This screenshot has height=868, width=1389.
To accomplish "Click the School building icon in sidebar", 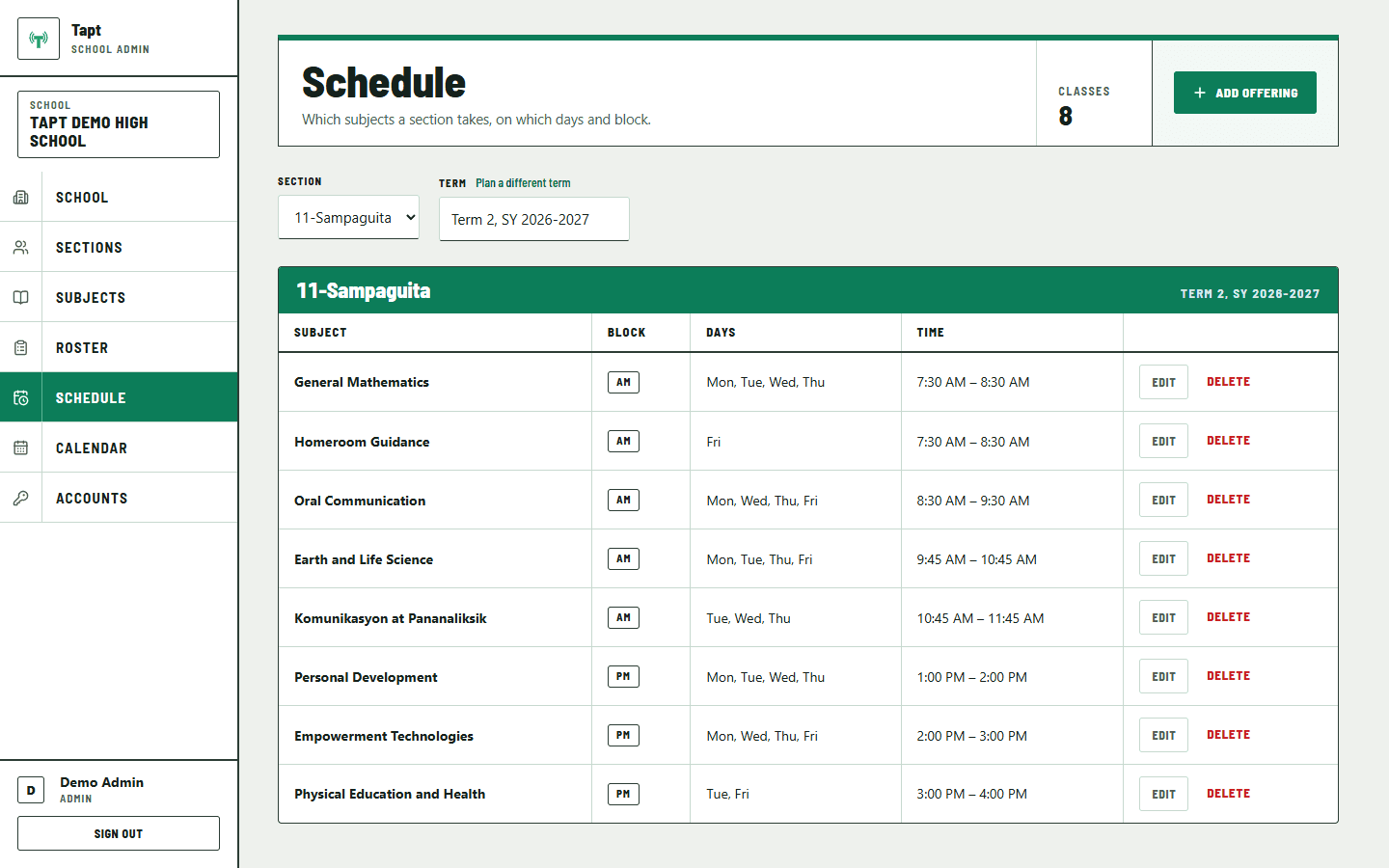I will pyautogui.click(x=20, y=198).
